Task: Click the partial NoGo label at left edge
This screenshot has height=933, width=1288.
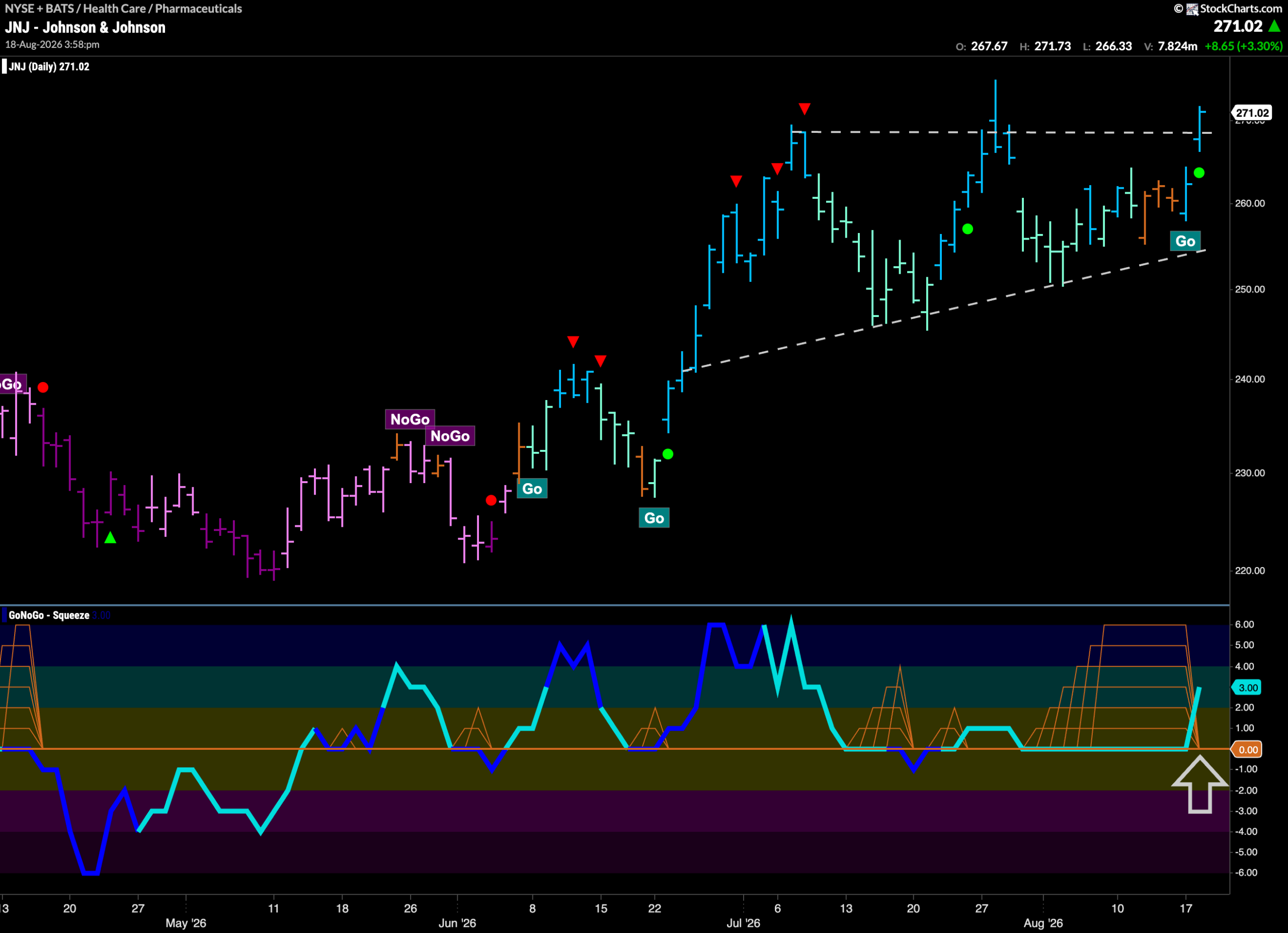Action: click(13, 384)
